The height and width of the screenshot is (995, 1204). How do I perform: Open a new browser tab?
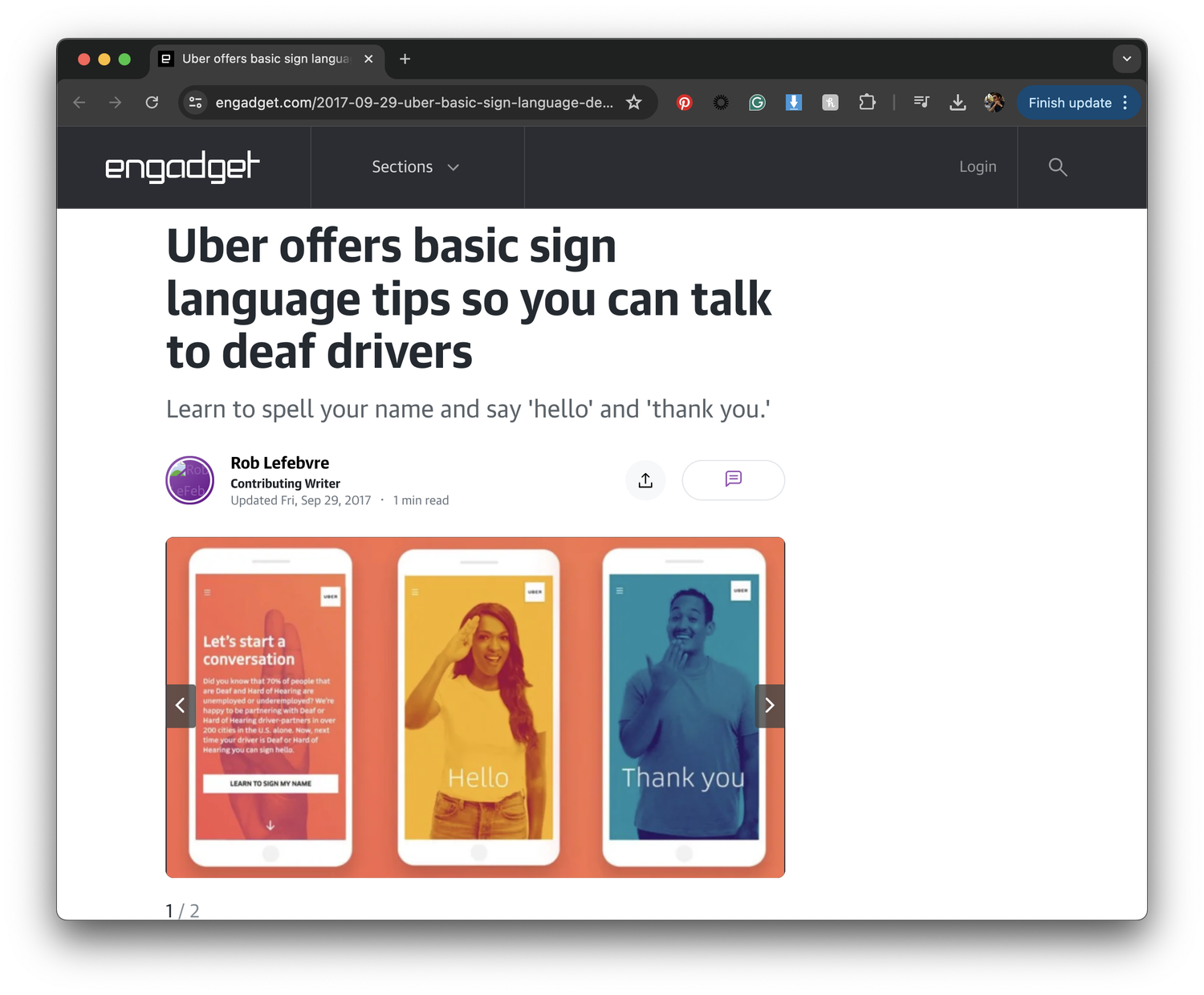405,59
